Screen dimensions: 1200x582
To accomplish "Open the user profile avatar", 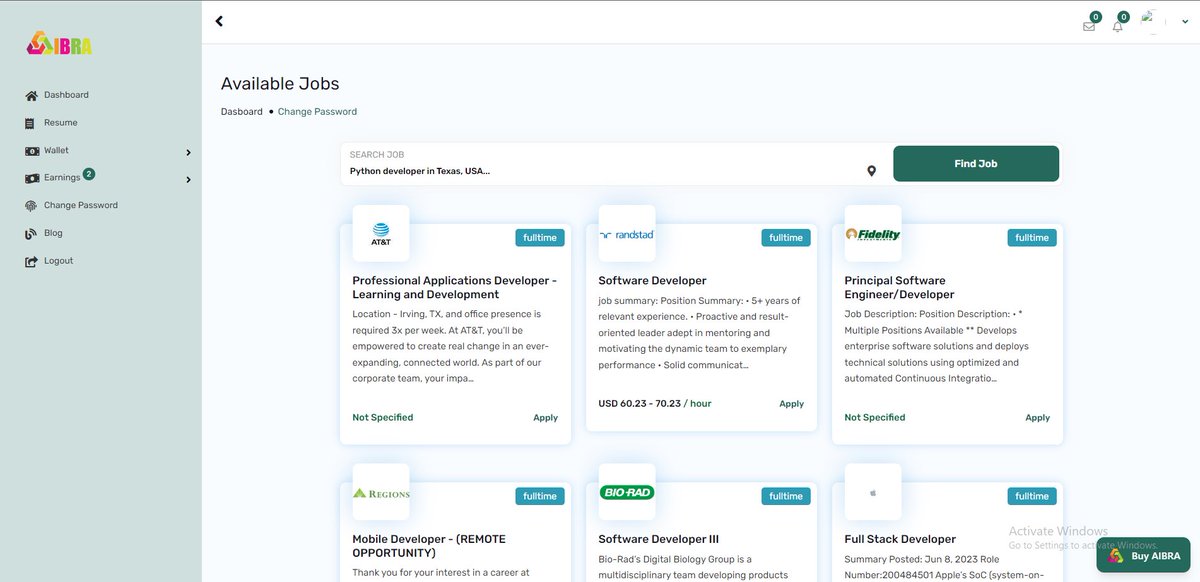I will [1152, 22].
